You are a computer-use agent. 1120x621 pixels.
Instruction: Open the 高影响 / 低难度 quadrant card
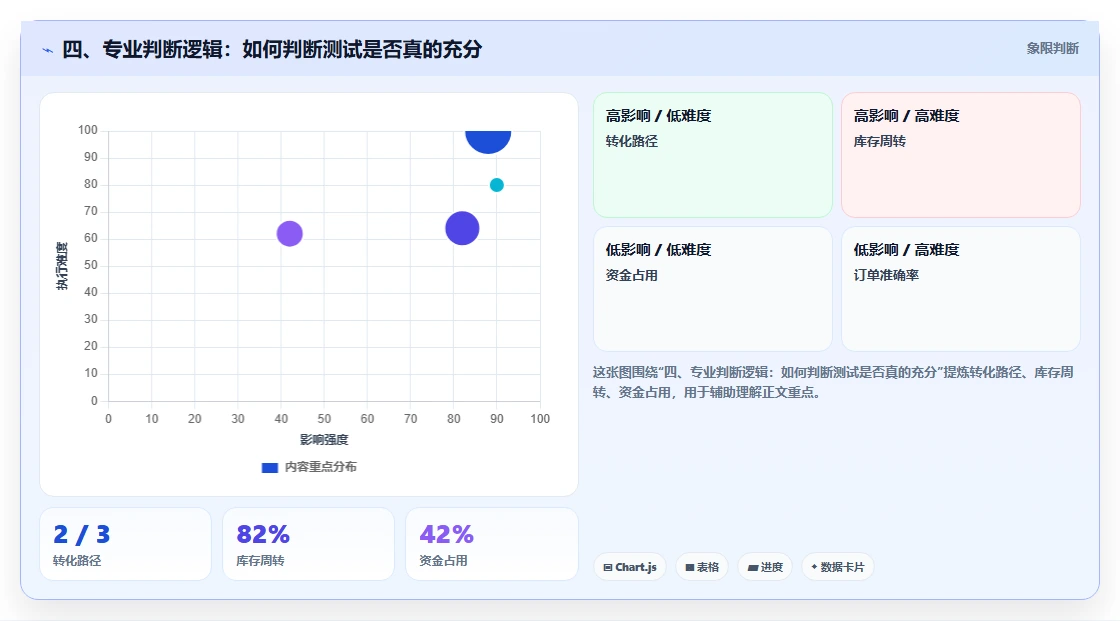pyautogui.click(x=713, y=155)
